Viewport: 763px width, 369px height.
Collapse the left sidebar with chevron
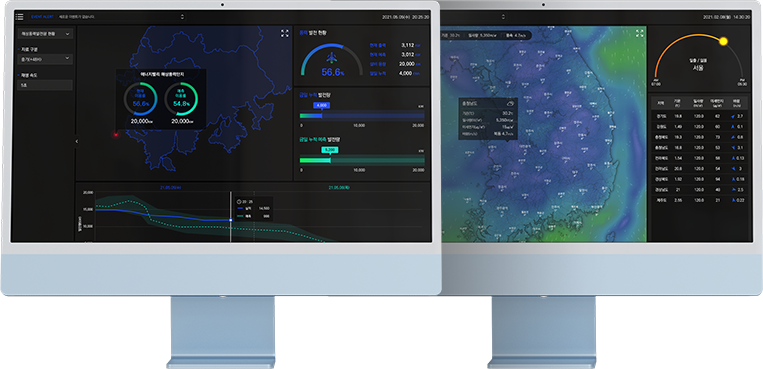[76, 141]
